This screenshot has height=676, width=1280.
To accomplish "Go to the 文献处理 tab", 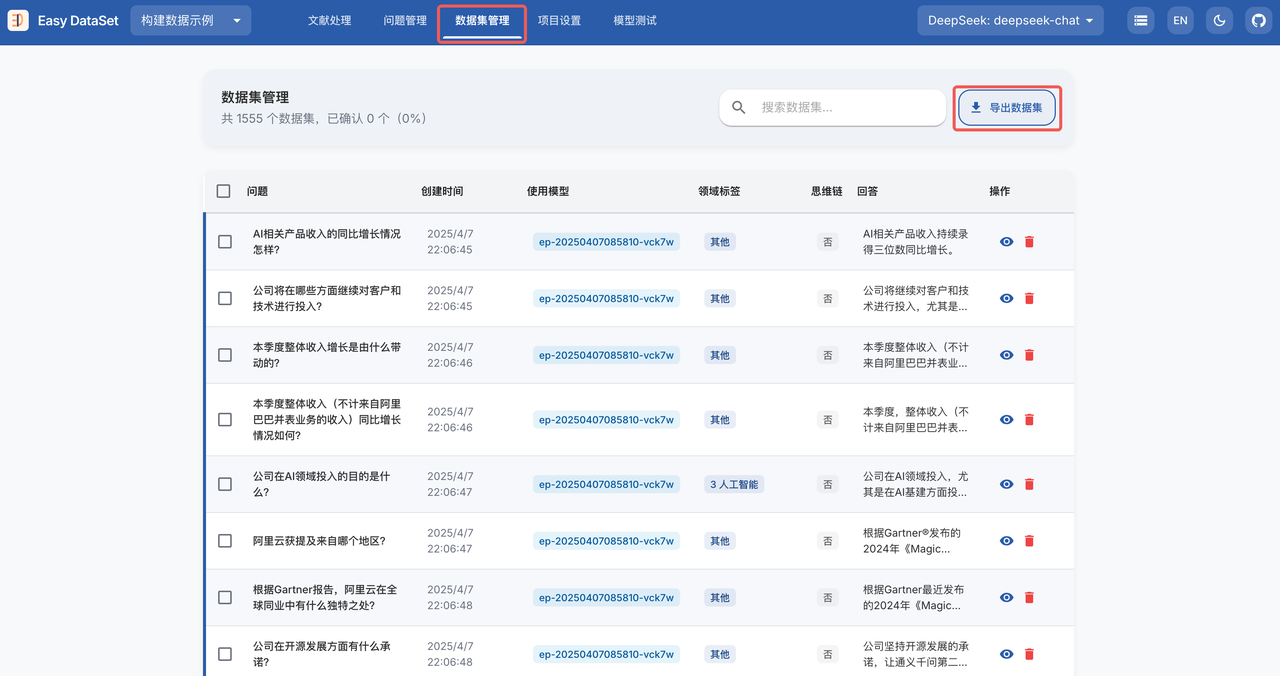I will coord(329,20).
